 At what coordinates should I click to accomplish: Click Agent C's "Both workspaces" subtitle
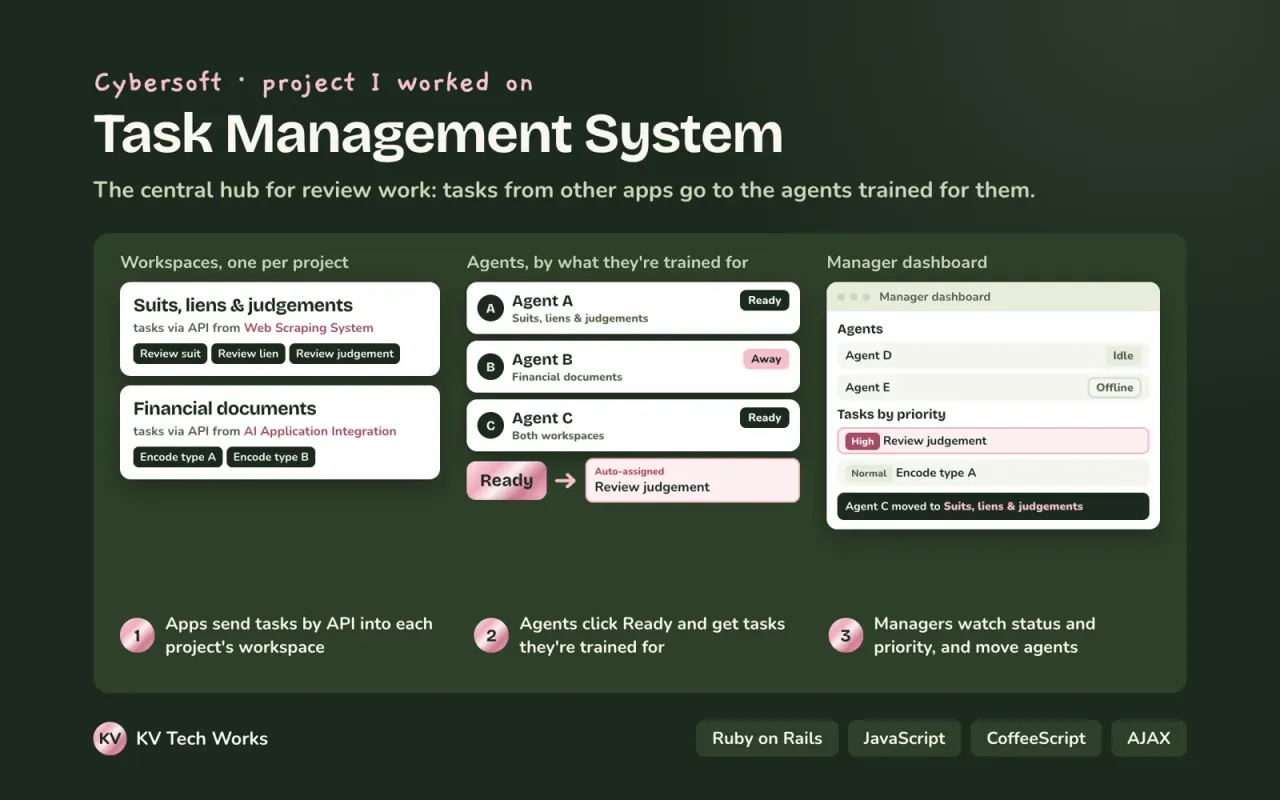click(558, 436)
